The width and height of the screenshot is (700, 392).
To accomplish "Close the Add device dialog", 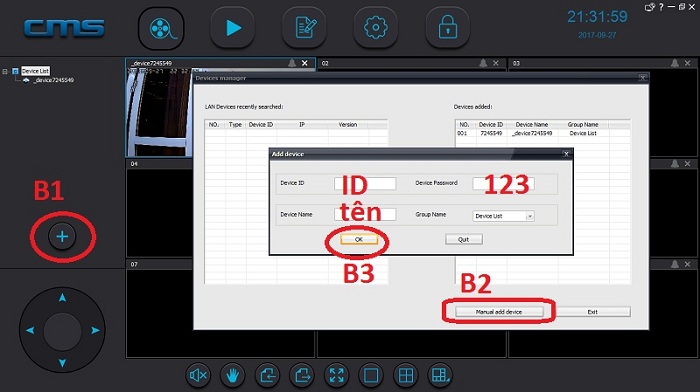I will tap(566, 154).
